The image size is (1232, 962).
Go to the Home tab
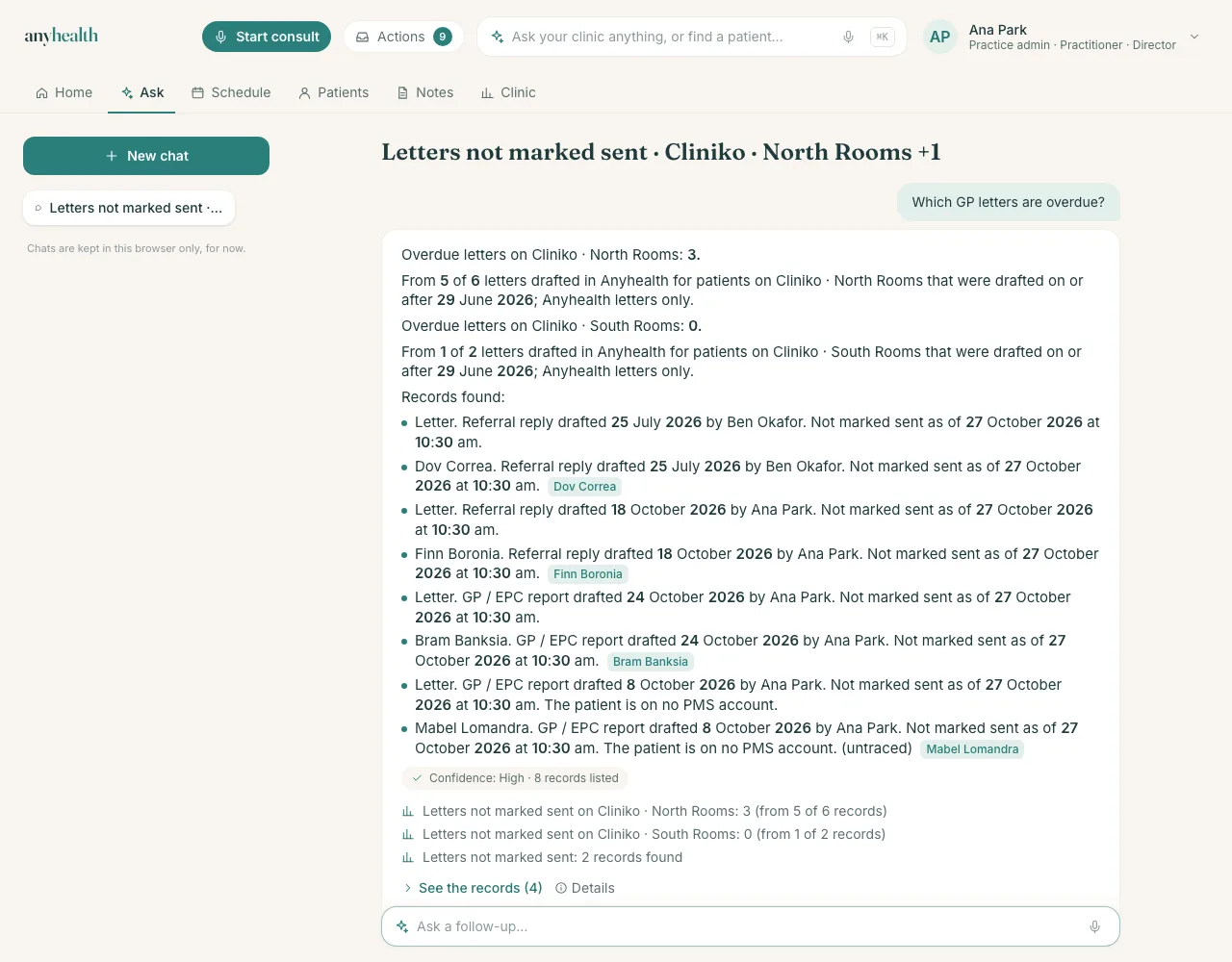click(x=64, y=92)
